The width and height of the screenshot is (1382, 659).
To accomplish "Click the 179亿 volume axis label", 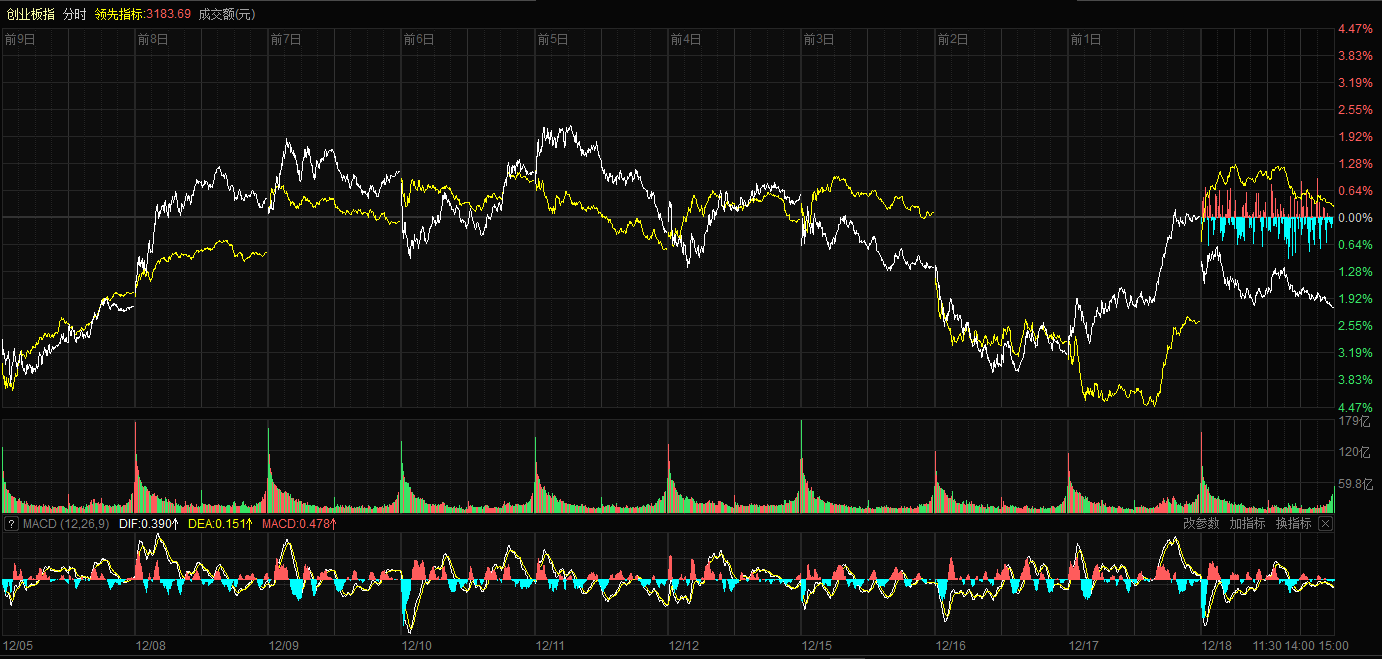I will click(1355, 422).
